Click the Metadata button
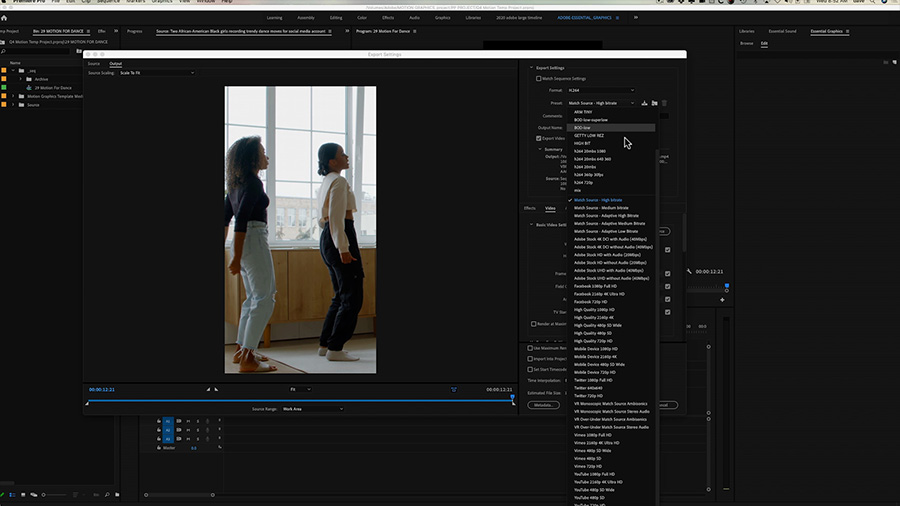This screenshot has height=506, width=900. coord(543,405)
